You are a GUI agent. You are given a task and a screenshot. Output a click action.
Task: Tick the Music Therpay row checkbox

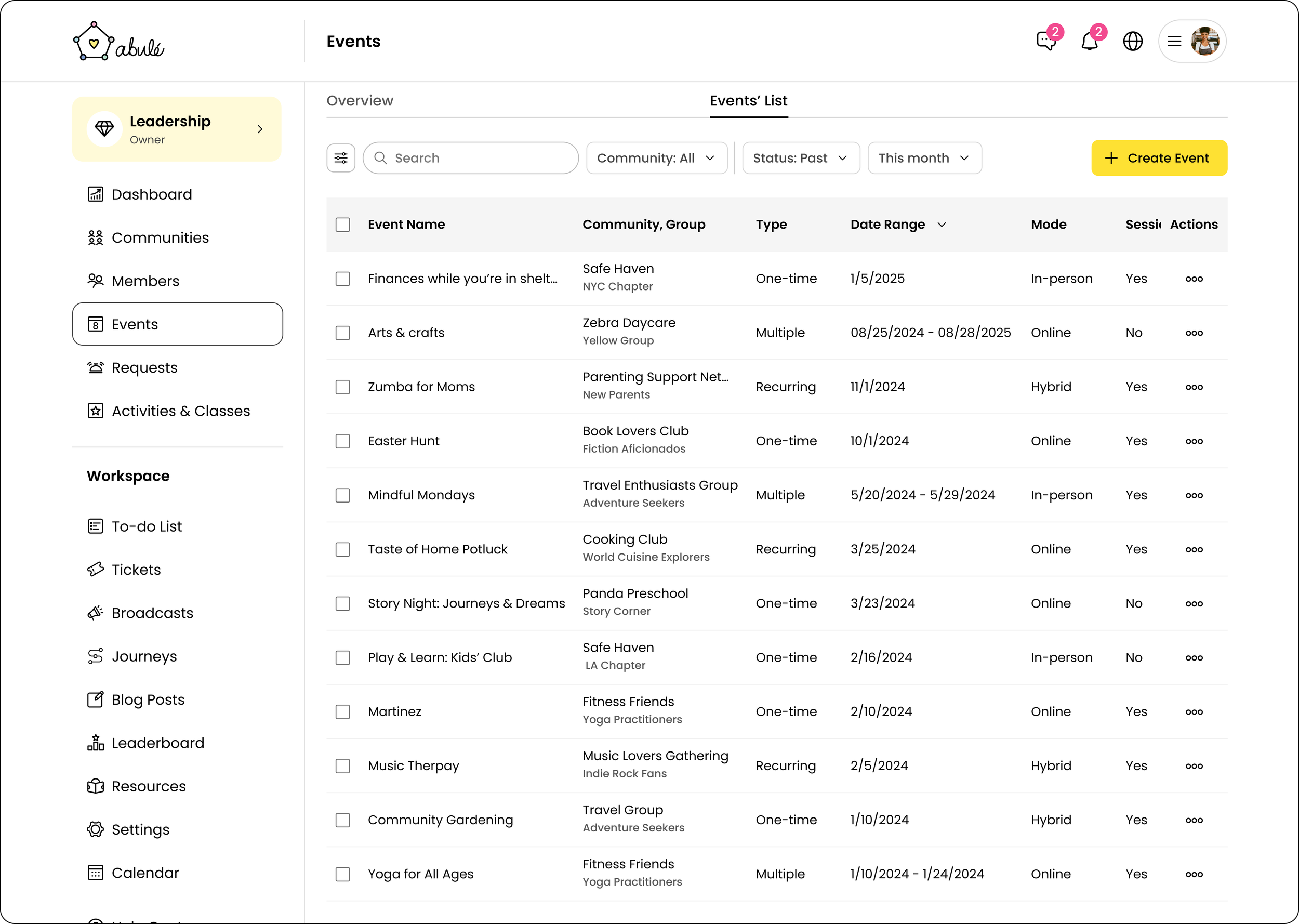click(342, 766)
